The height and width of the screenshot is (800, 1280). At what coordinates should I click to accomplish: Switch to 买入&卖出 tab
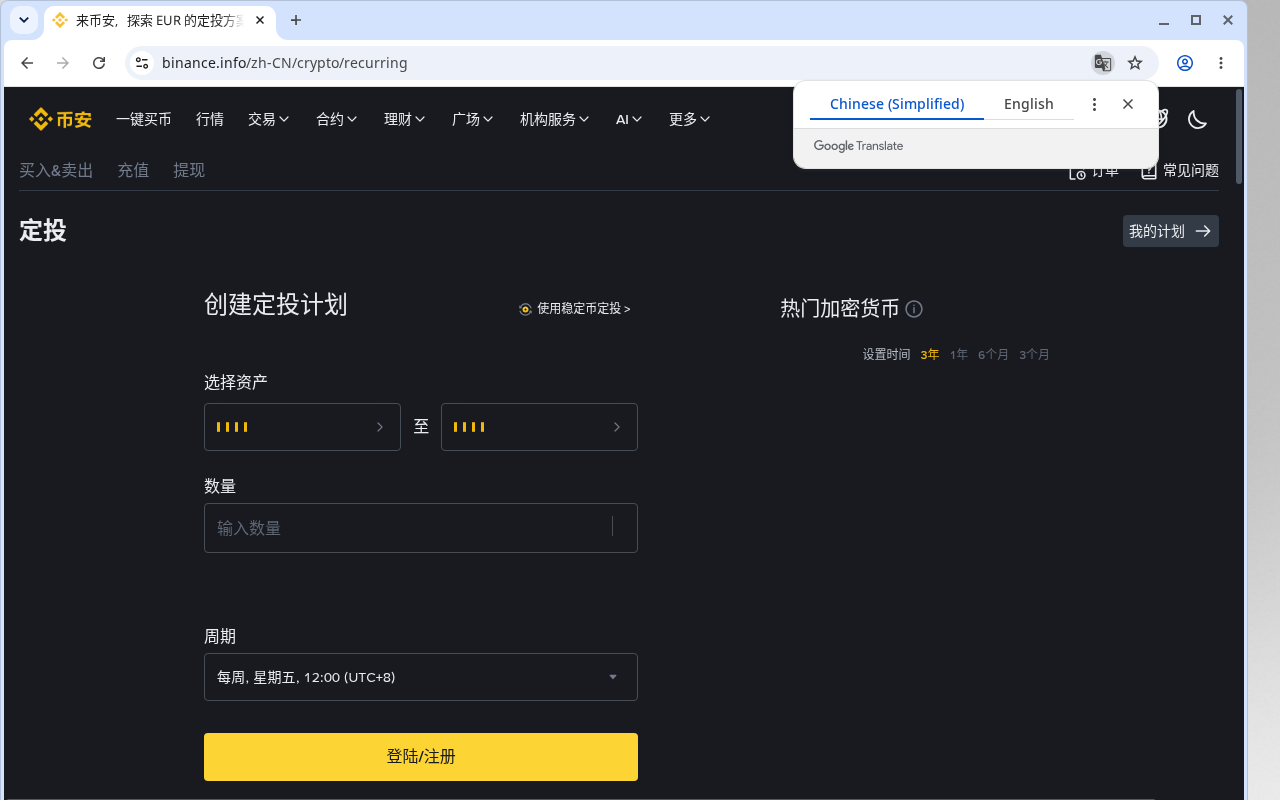coord(56,170)
